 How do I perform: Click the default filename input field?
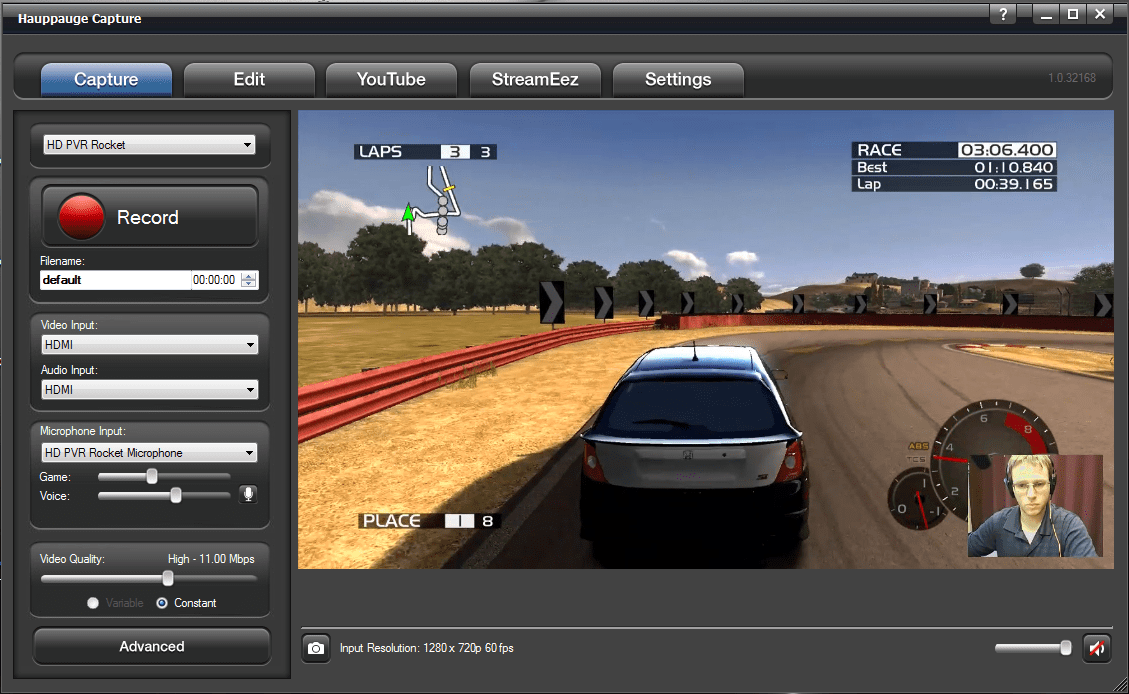(110, 279)
